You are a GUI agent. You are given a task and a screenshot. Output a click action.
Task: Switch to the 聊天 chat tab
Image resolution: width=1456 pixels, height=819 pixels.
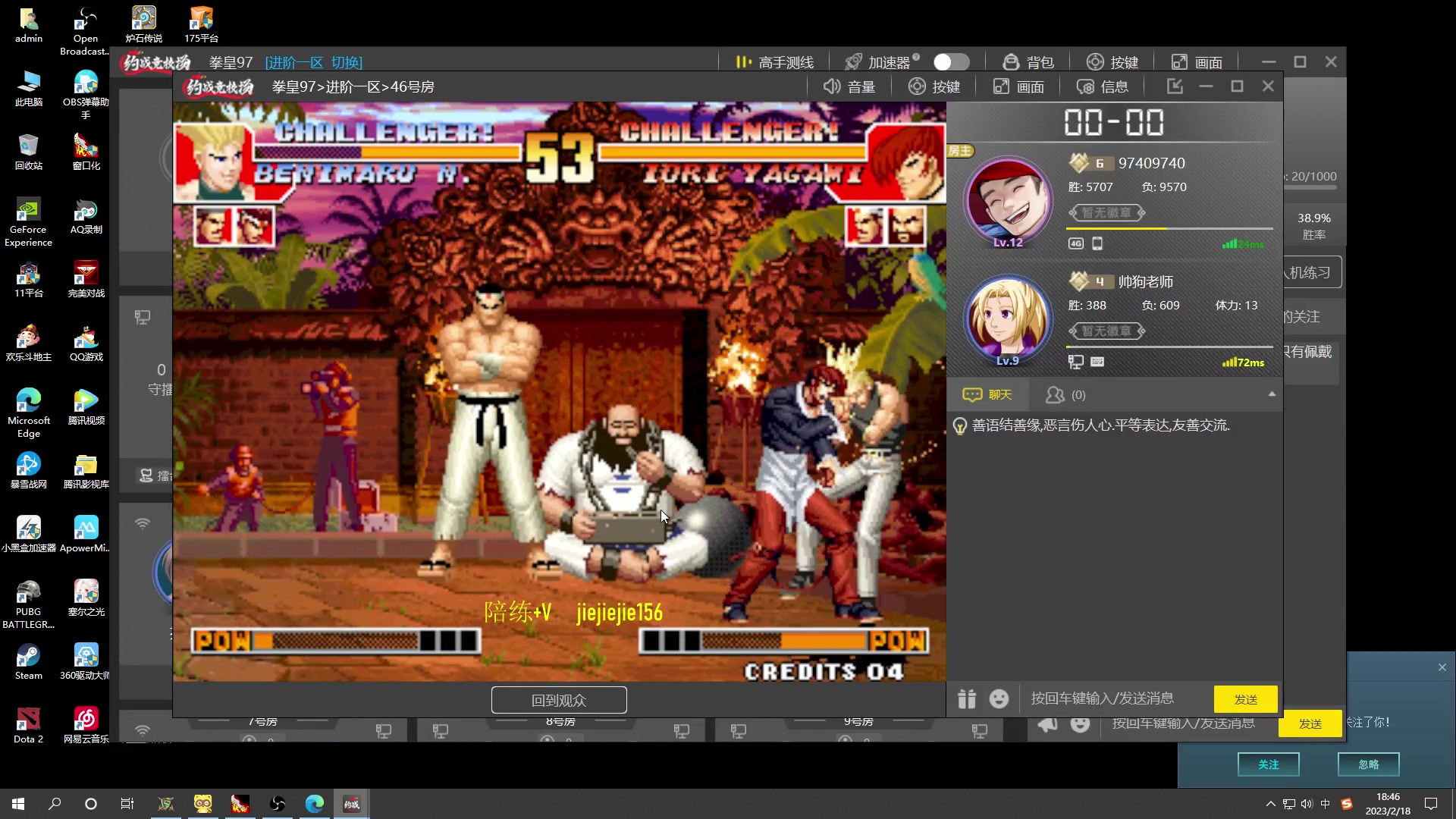[987, 394]
